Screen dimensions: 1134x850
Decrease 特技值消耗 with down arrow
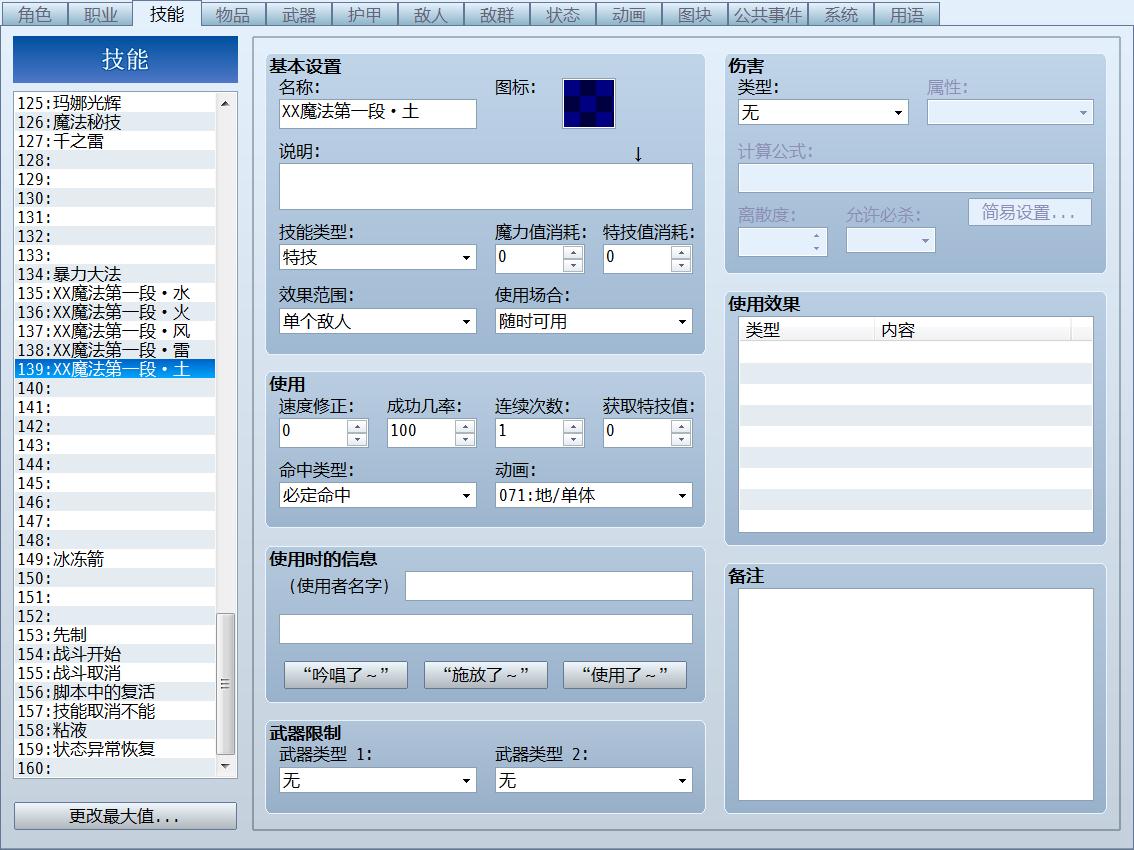pos(681,265)
